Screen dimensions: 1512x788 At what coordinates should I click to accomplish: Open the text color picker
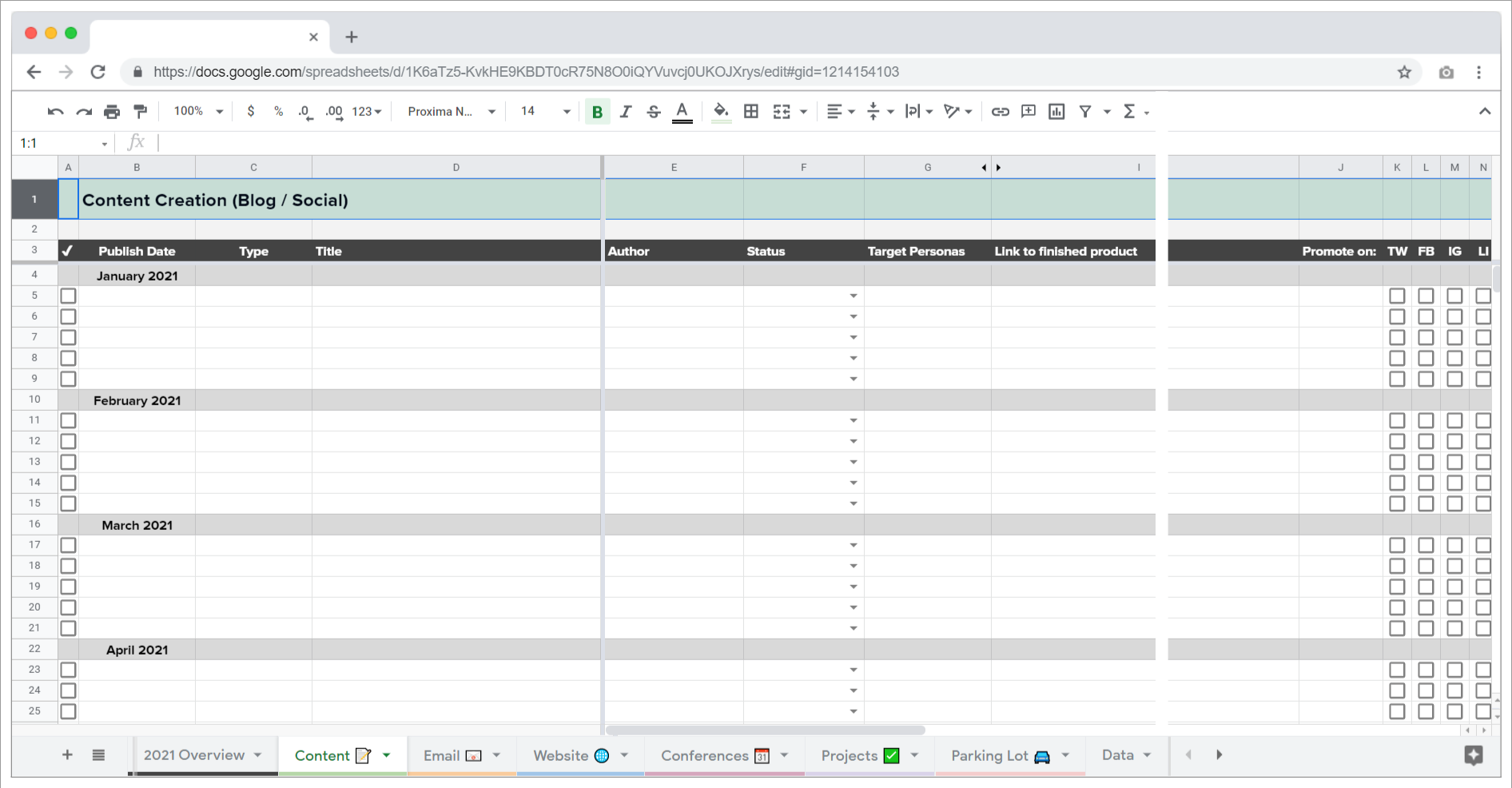tap(682, 112)
